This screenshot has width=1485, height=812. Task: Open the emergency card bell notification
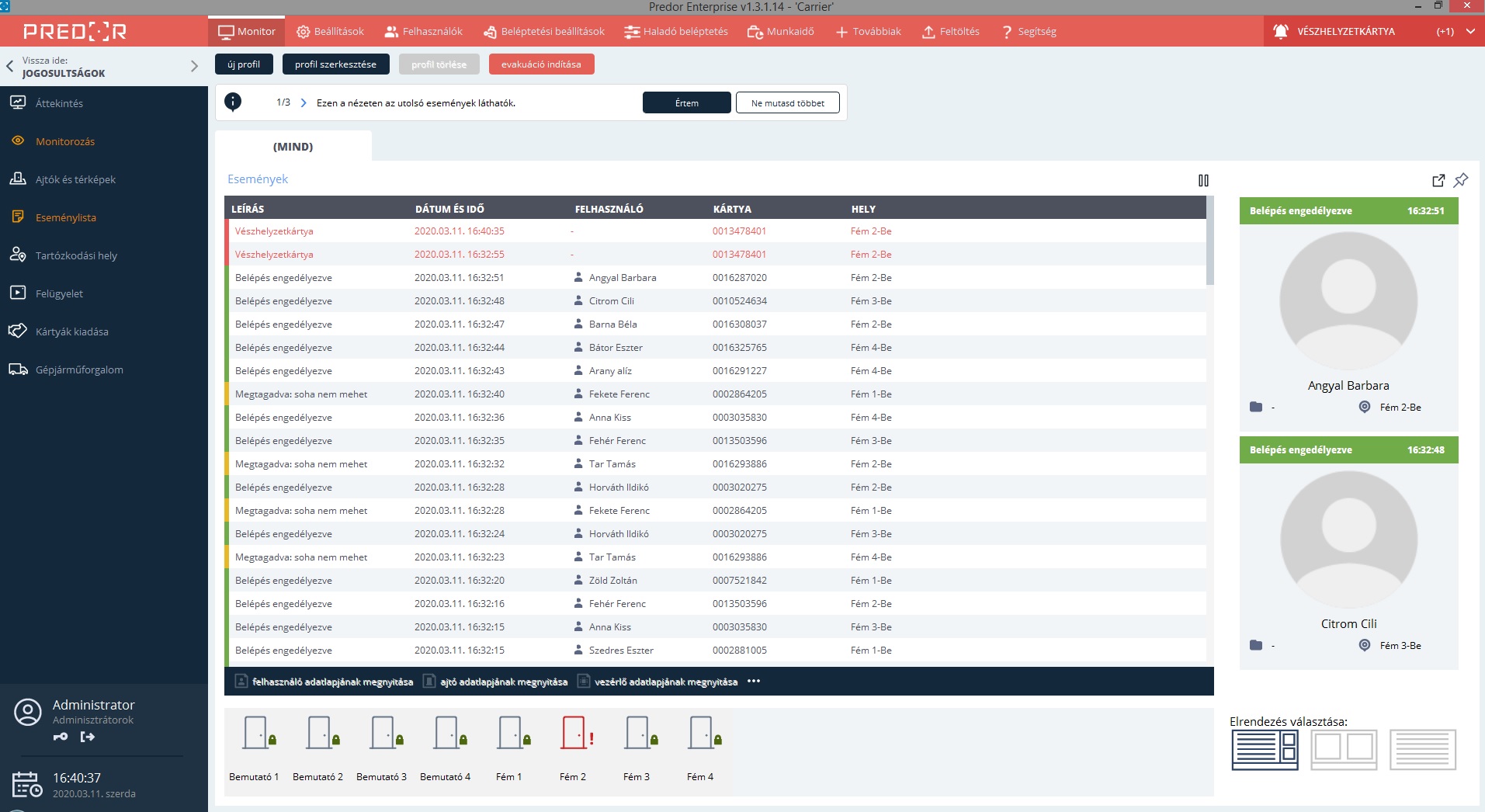coord(1281,32)
